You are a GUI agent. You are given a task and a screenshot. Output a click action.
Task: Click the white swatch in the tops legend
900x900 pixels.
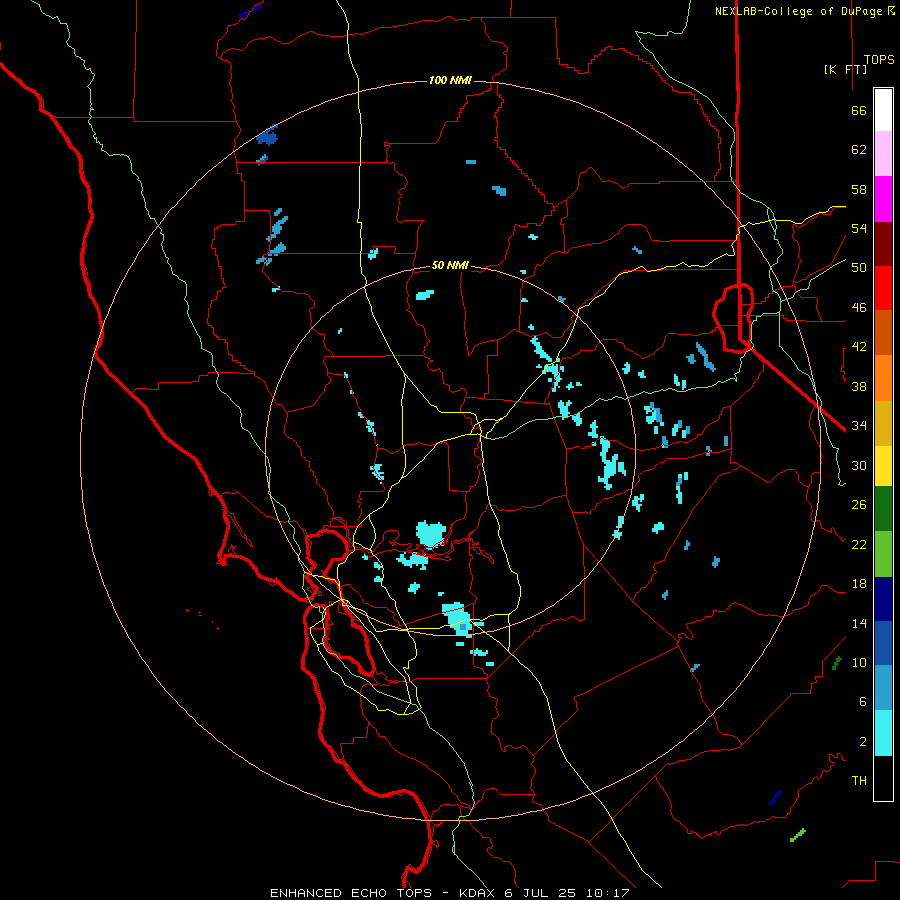click(x=883, y=110)
